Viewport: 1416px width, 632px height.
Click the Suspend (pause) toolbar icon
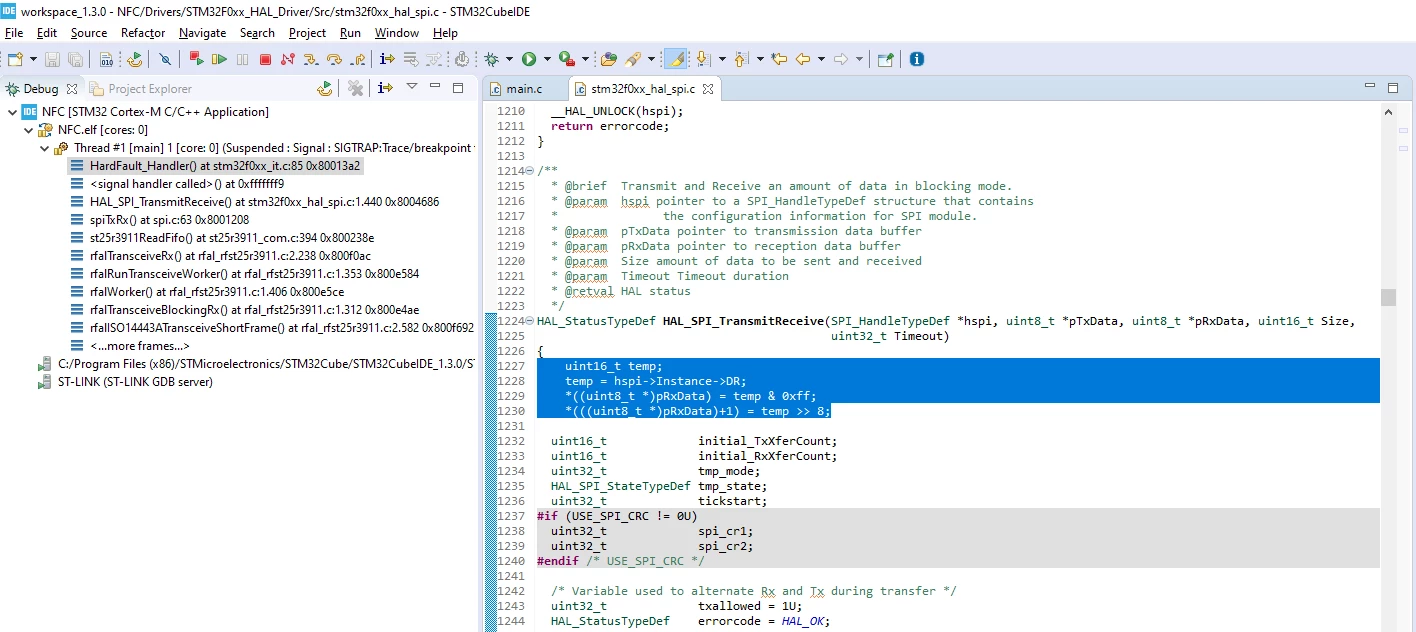point(242,60)
